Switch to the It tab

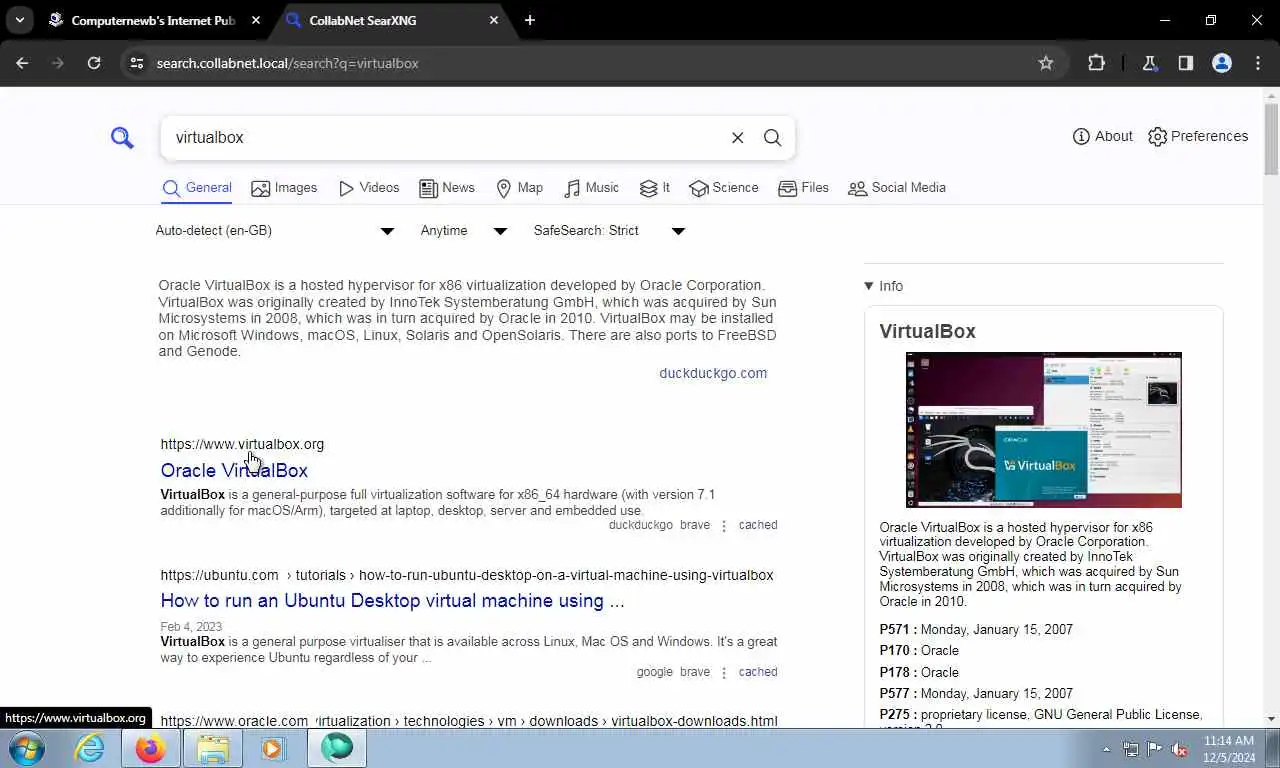pyautogui.click(x=655, y=188)
